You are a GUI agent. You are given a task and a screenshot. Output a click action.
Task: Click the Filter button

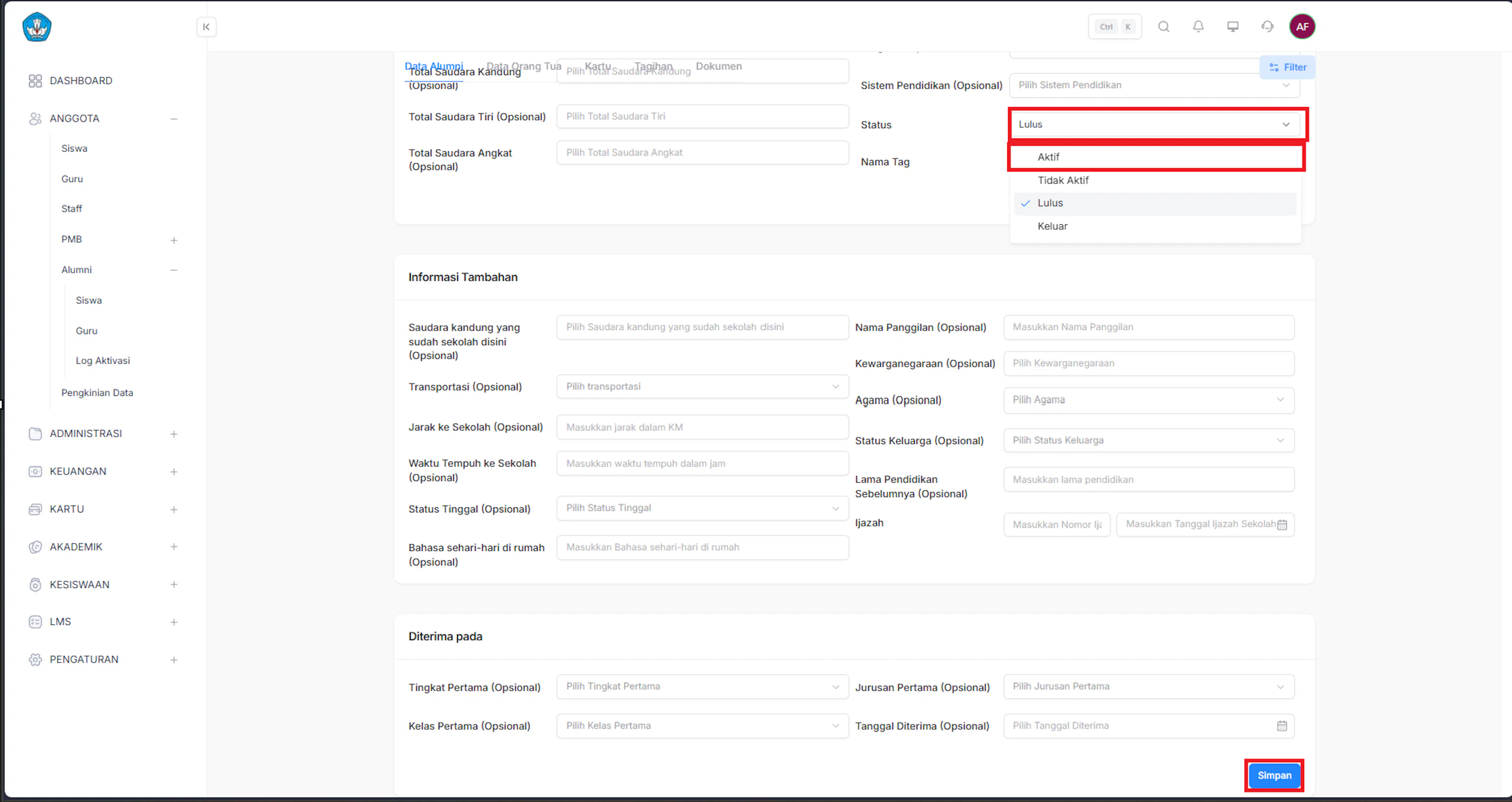coord(1287,67)
